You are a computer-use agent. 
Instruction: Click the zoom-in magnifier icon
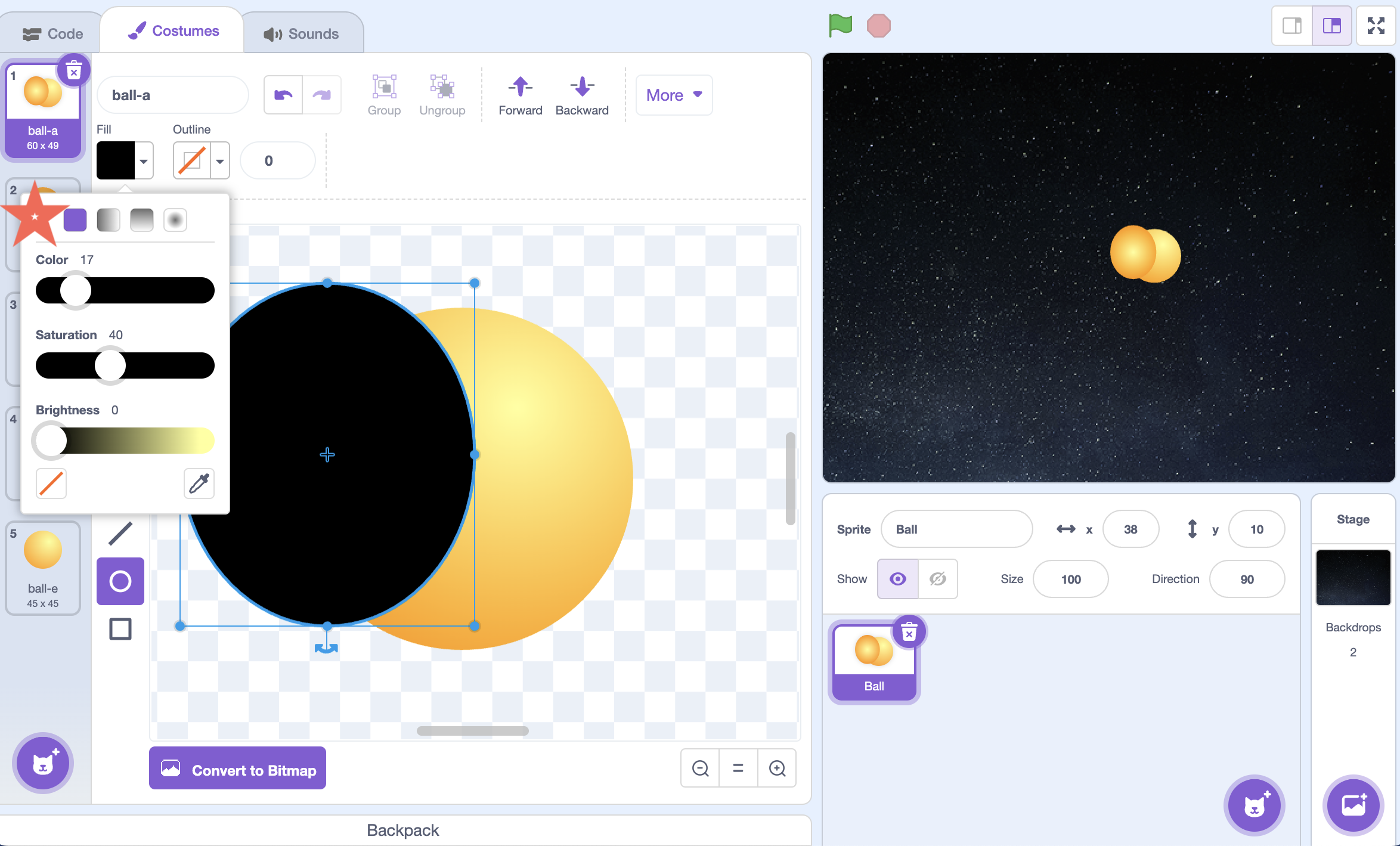(777, 768)
